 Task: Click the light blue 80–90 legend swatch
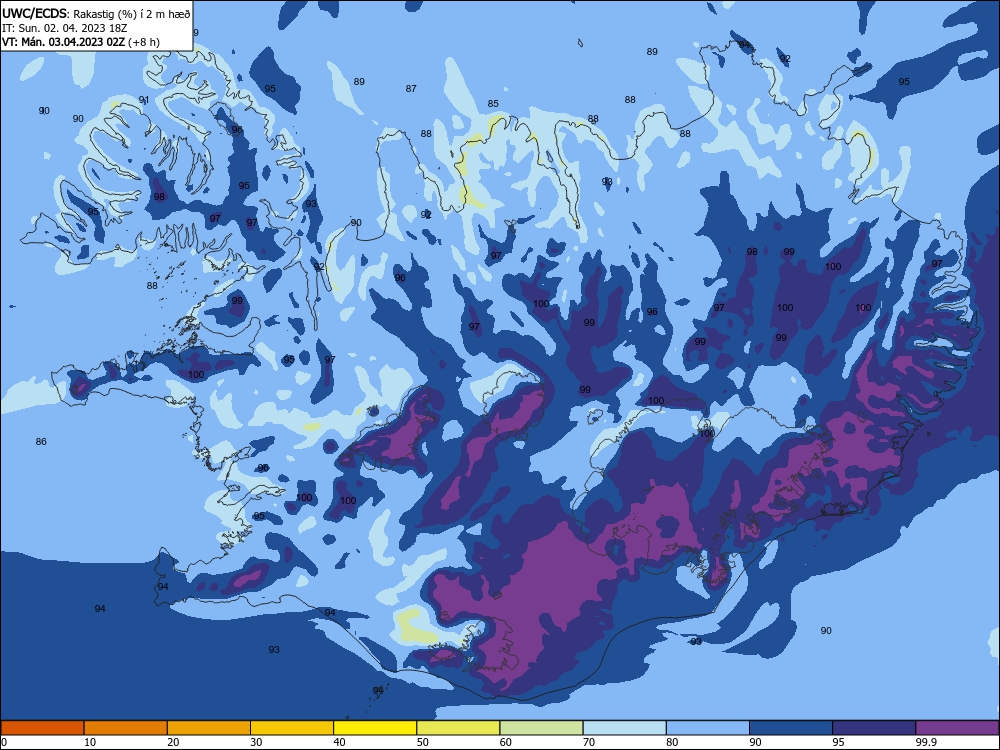[708, 728]
